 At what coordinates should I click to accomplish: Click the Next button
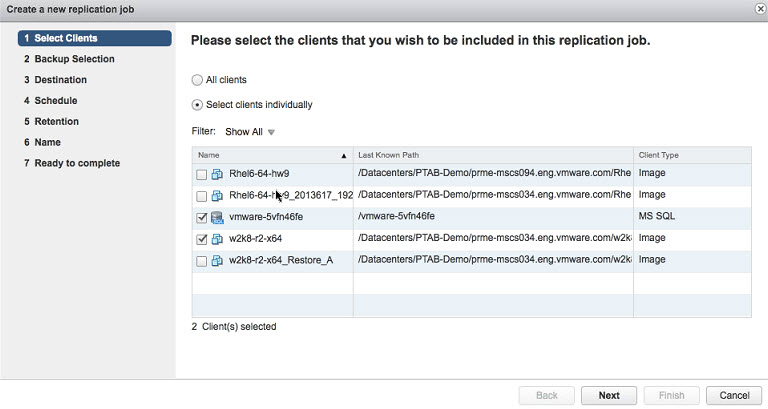coord(609,395)
